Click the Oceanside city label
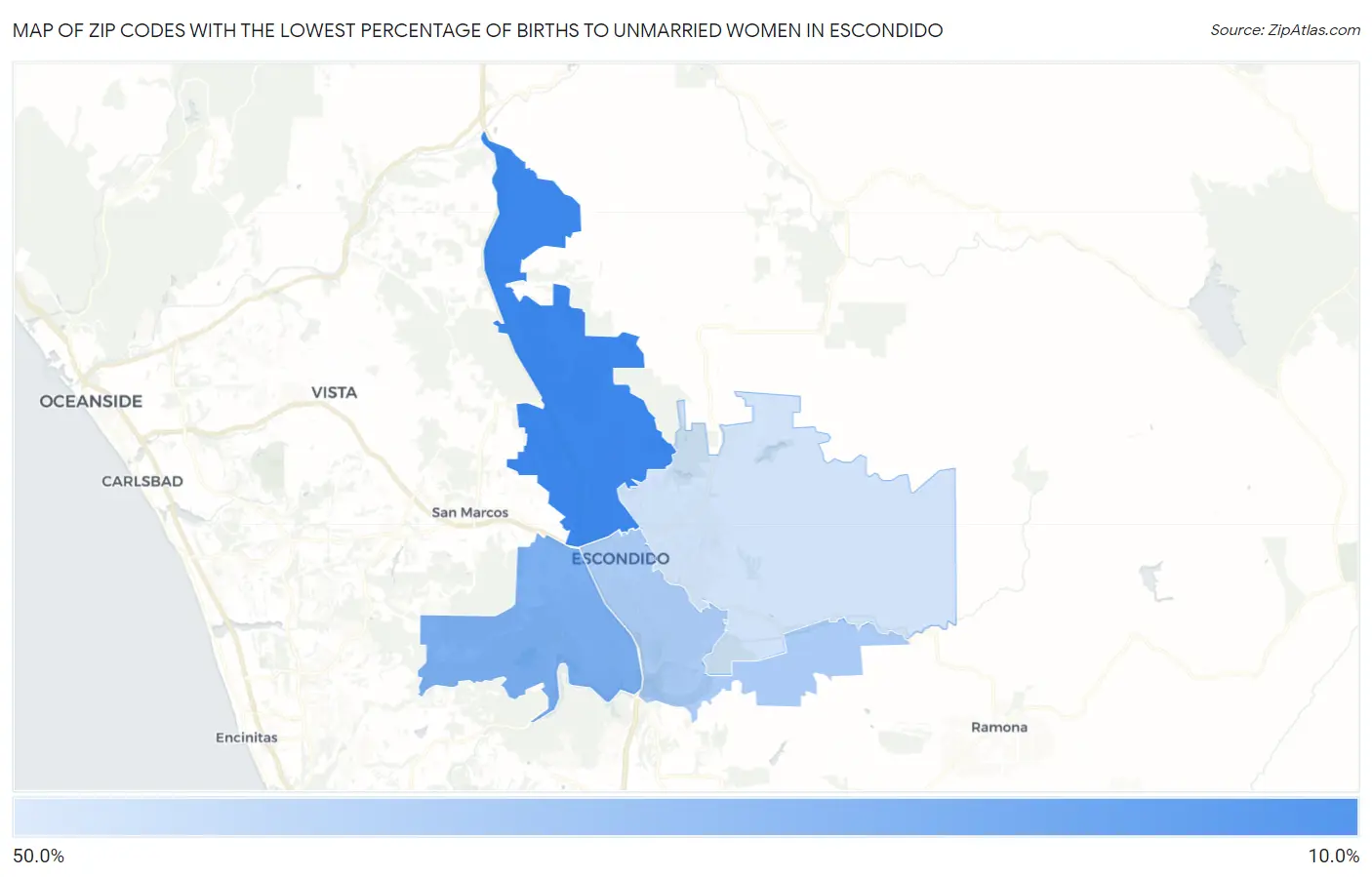 pyautogui.click(x=91, y=401)
